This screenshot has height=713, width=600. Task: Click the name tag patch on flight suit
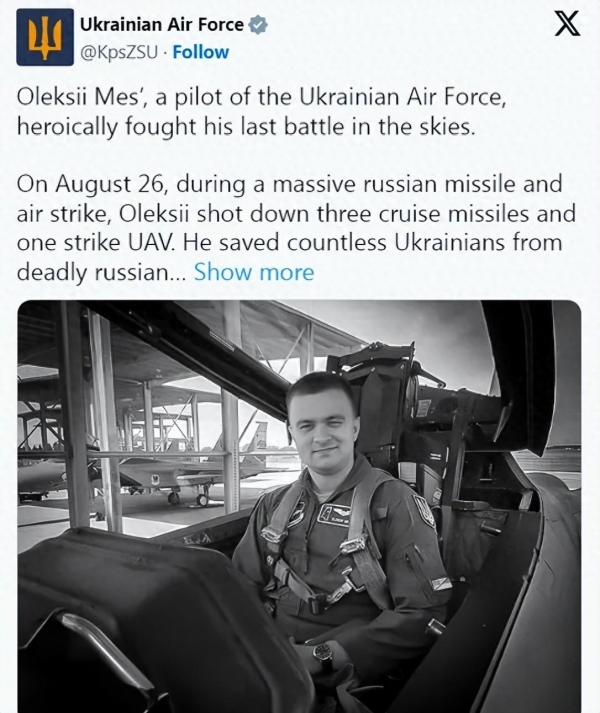tap(332, 515)
